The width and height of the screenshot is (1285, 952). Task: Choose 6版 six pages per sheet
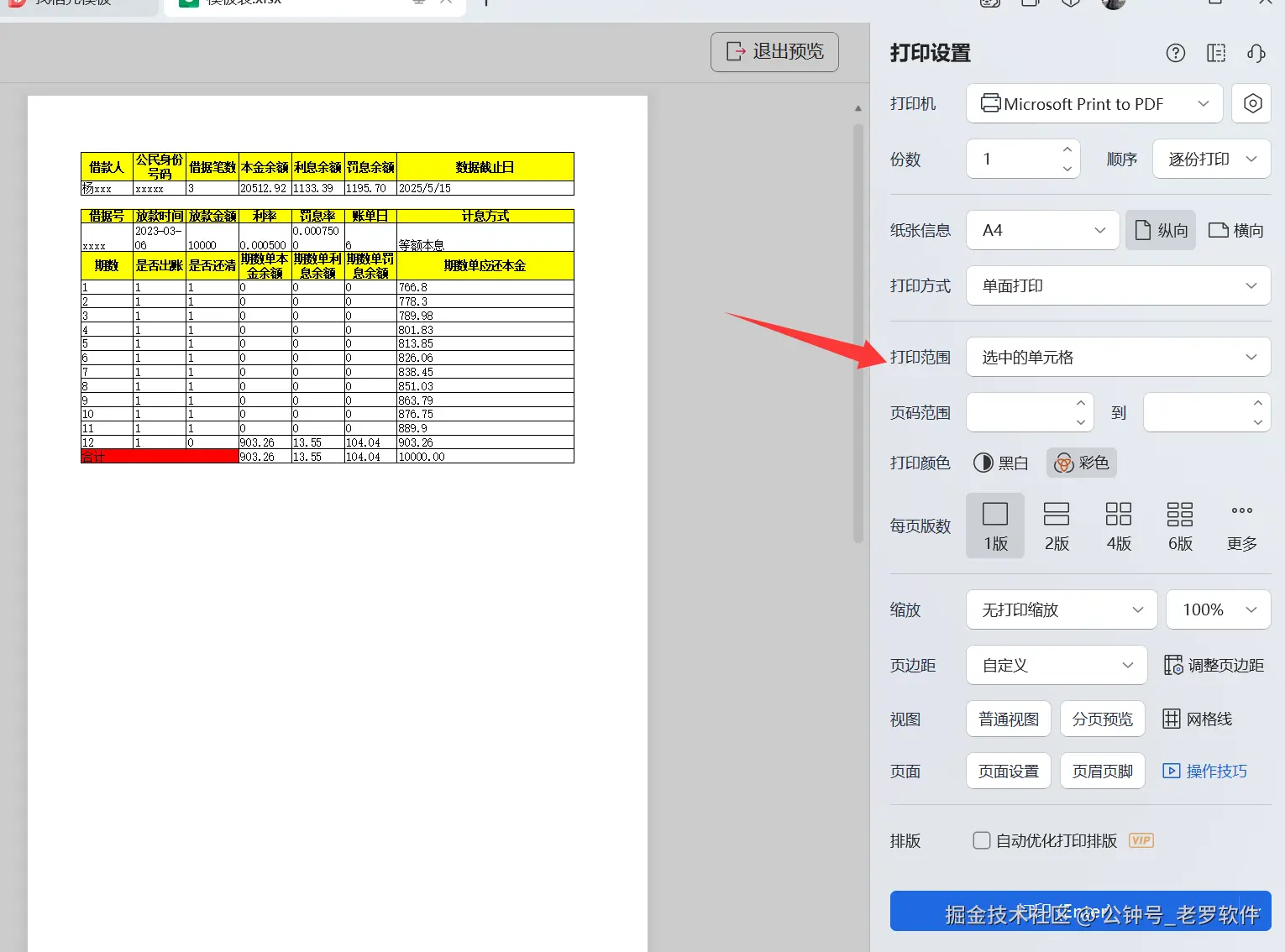1180,526
